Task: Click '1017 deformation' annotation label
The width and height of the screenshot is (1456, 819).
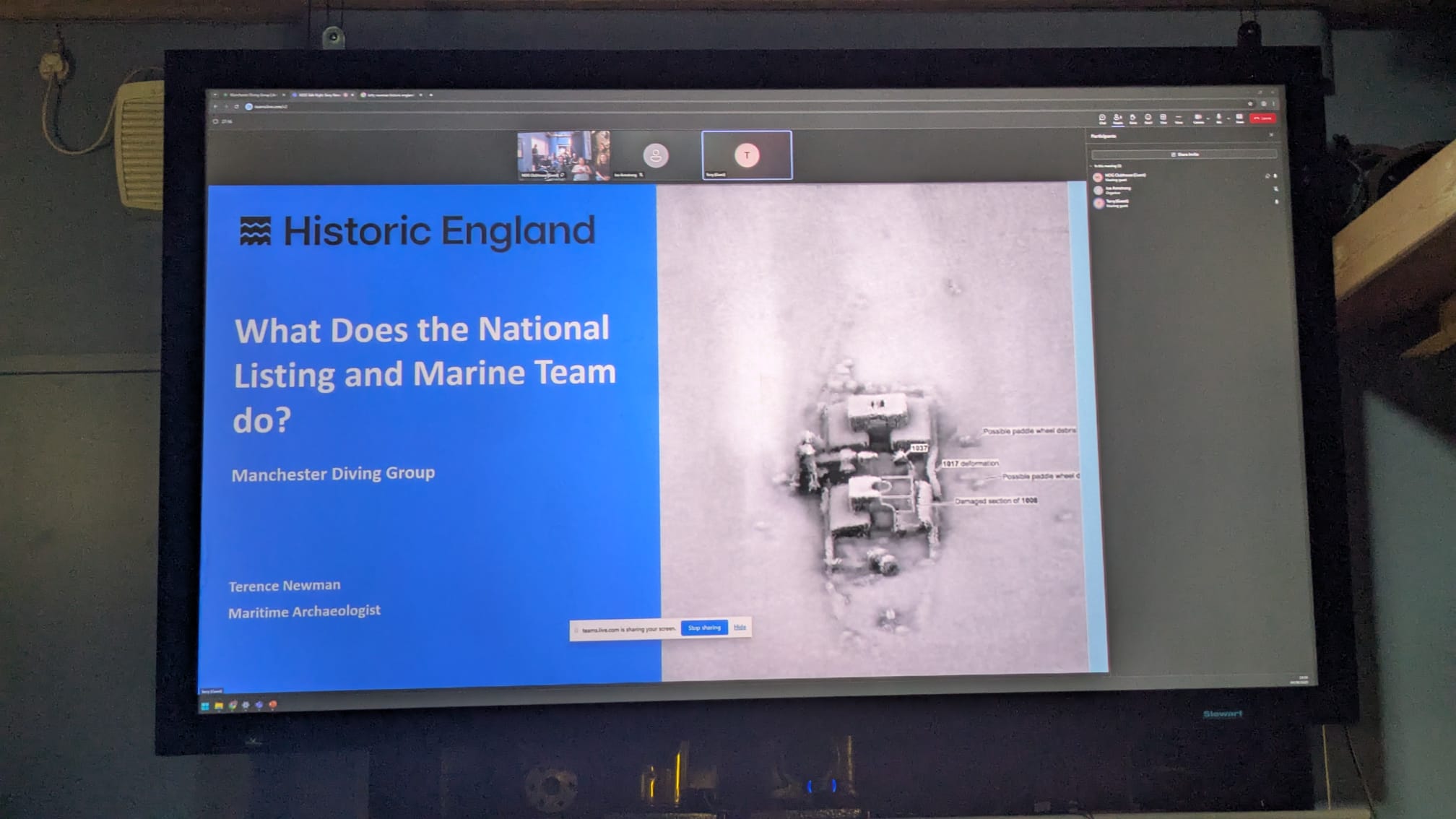Action: tap(971, 464)
